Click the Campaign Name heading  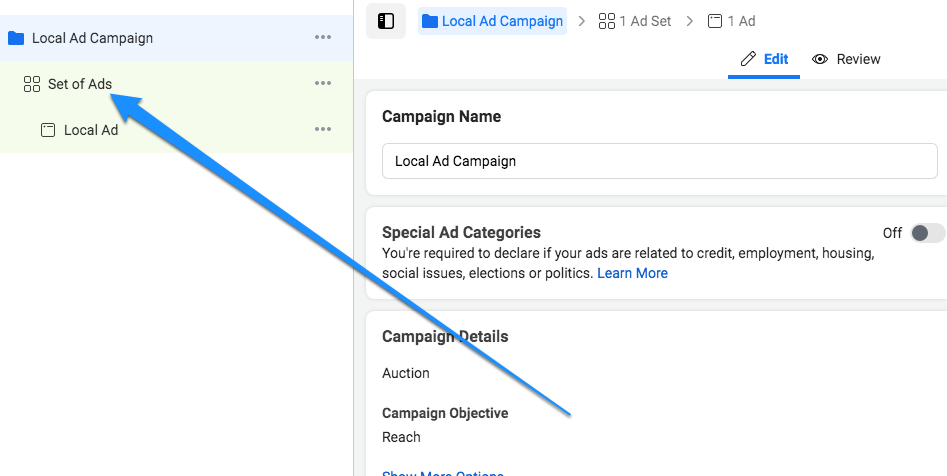point(441,116)
